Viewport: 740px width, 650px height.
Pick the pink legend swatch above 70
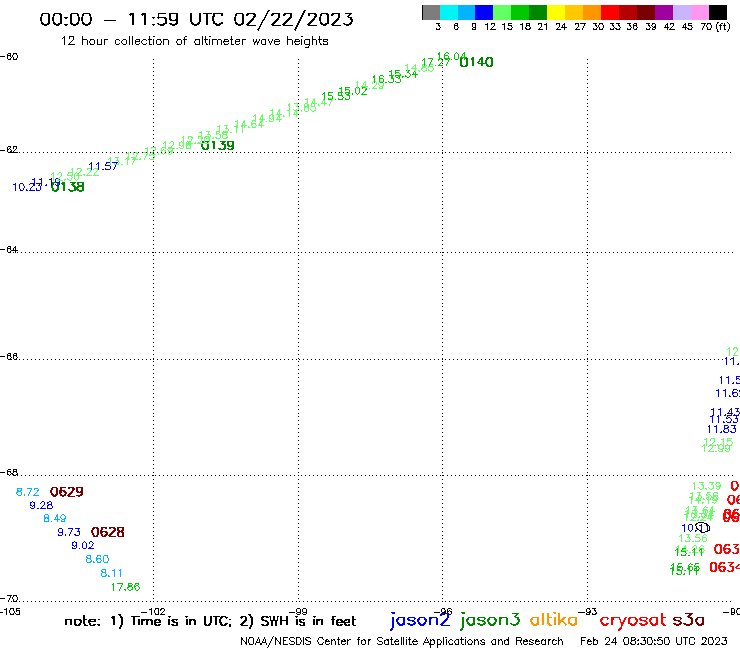click(x=699, y=12)
